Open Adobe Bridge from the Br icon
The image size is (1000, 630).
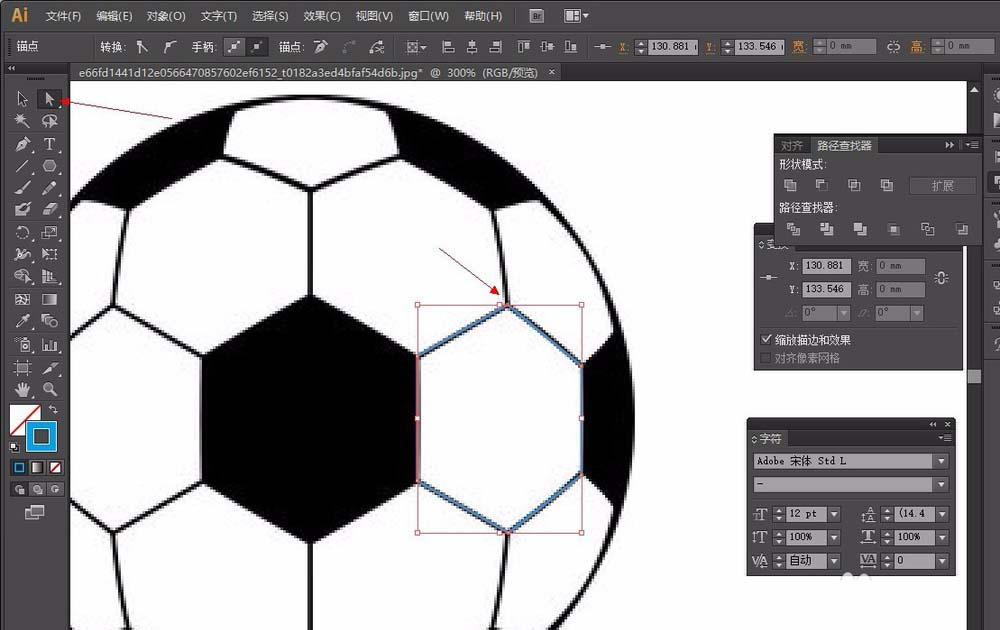pyautogui.click(x=537, y=16)
